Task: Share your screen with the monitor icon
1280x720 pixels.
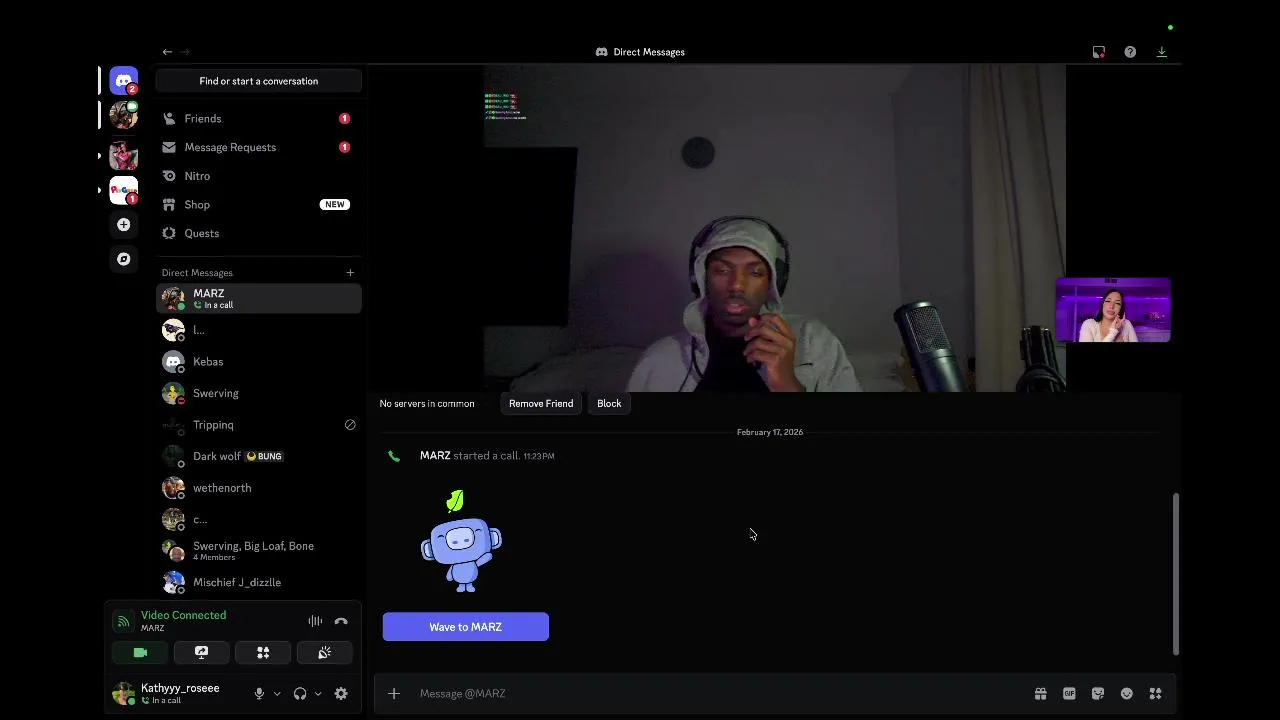Action: click(201, 652)
